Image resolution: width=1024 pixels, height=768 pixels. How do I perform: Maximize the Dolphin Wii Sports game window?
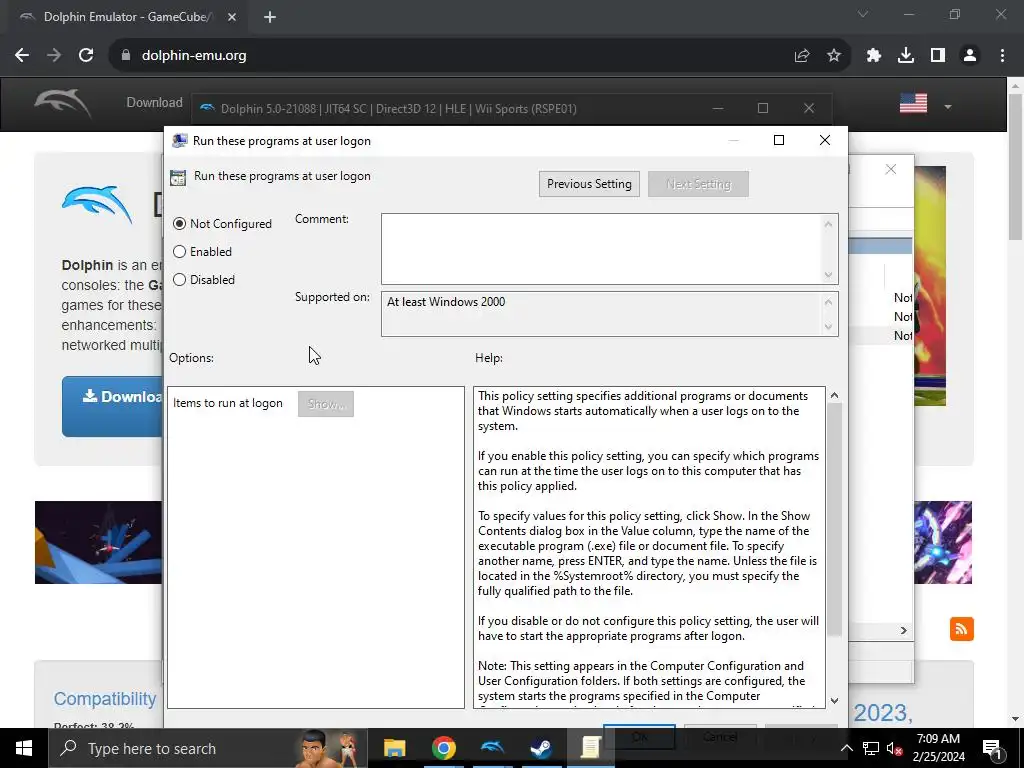(x=763, y=108)
